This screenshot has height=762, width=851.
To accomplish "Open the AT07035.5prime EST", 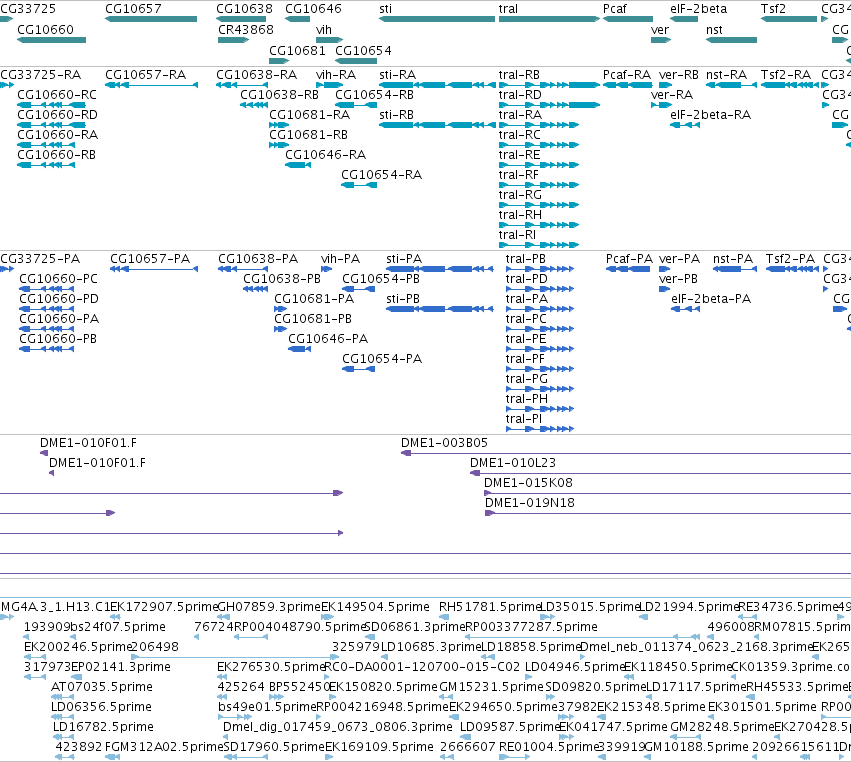I will coord(62,697).
